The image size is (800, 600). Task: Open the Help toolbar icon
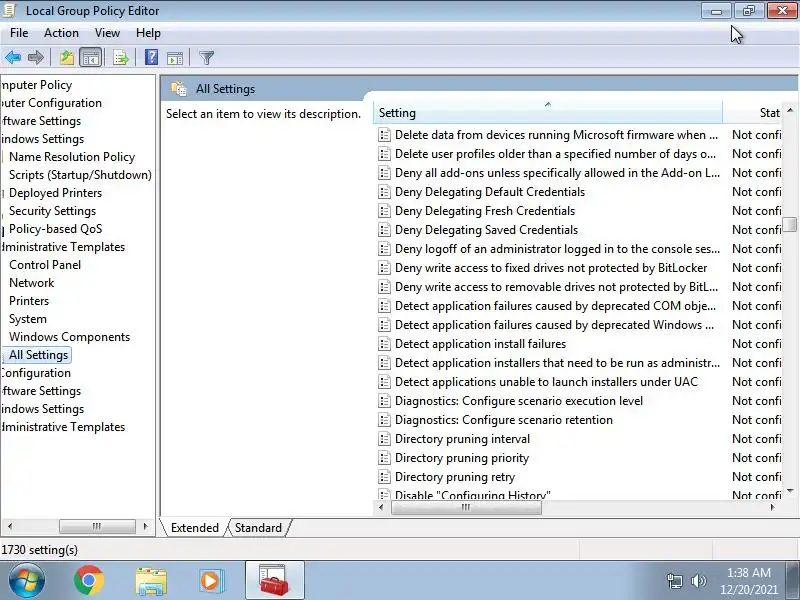coord(151,57)
